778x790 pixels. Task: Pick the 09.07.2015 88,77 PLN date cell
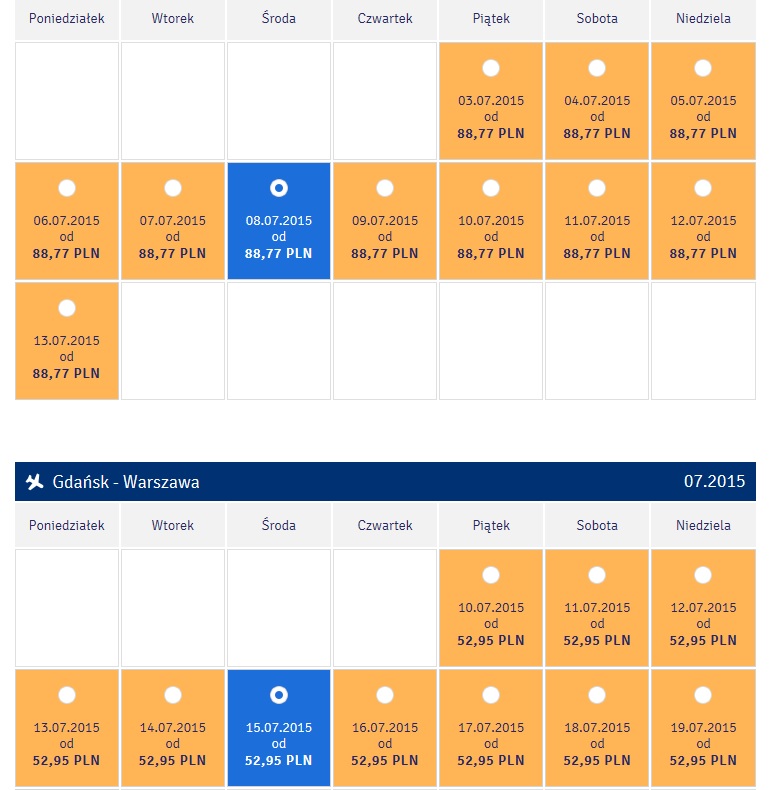[x=385, y=221]
